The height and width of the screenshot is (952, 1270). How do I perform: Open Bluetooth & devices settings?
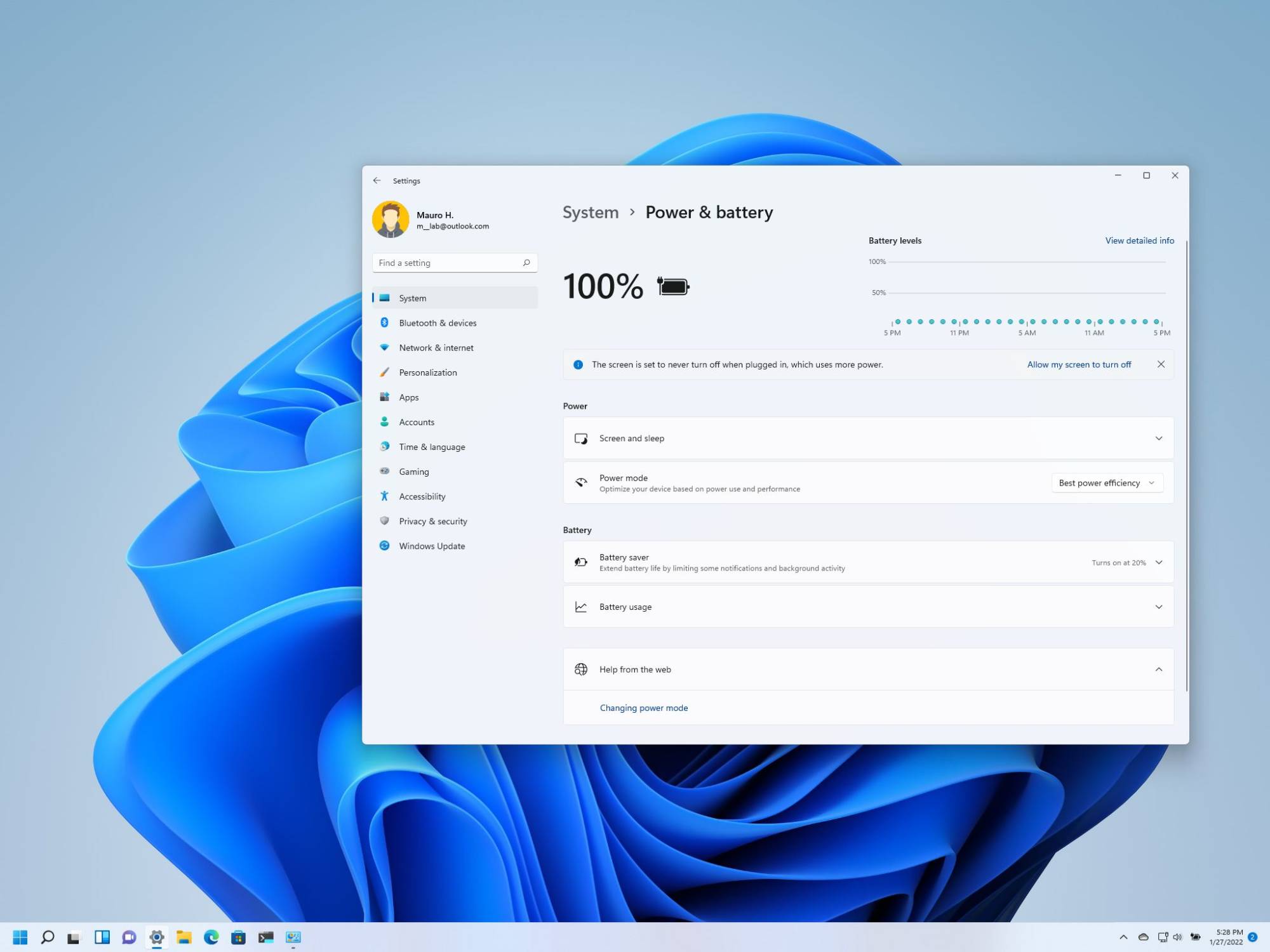(437, 322)
